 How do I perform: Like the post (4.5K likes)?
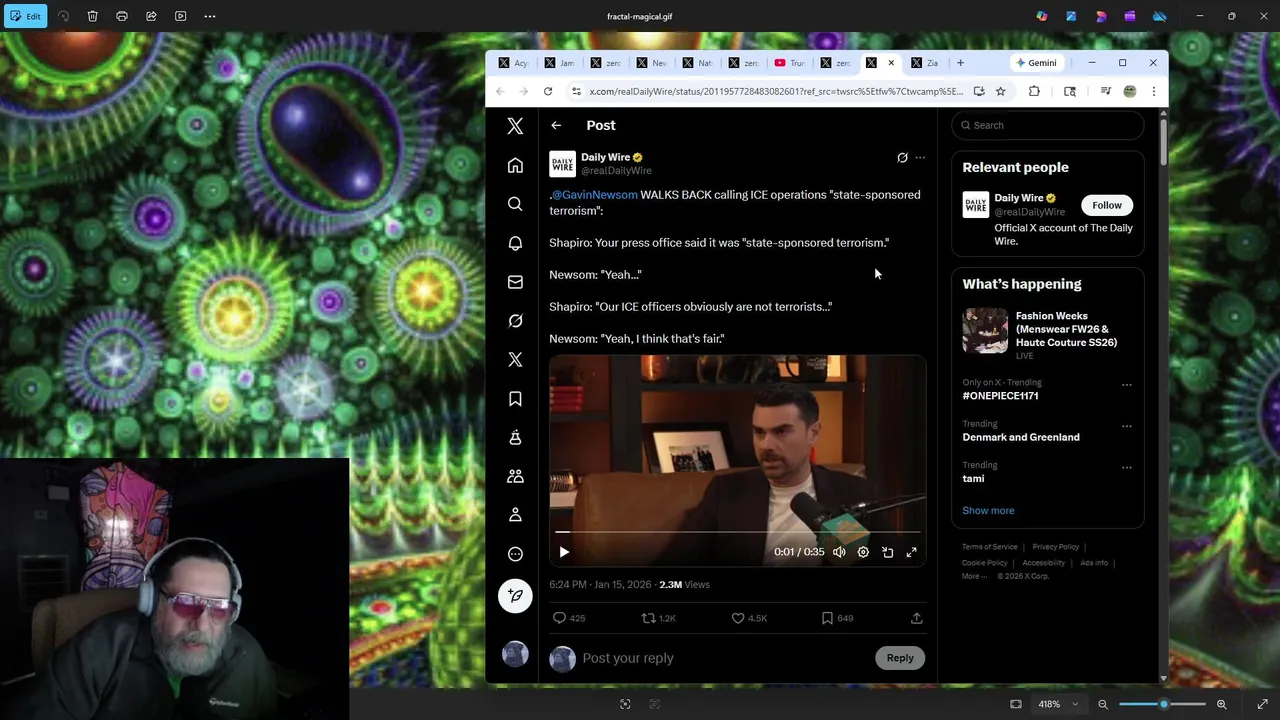(749, 618)
